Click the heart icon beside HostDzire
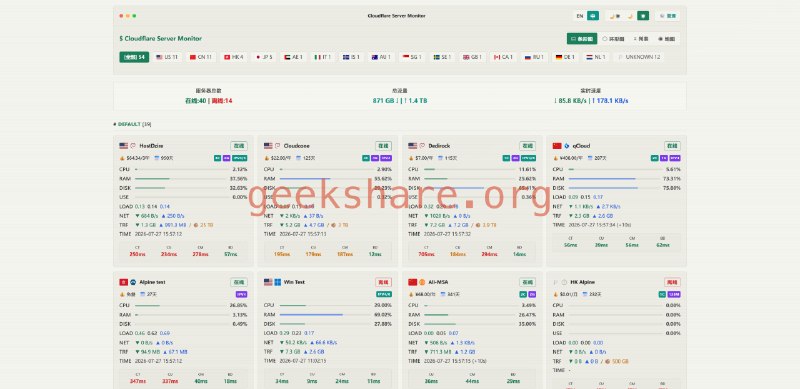Viewport: 800px width, 389px height. (133, 145)
